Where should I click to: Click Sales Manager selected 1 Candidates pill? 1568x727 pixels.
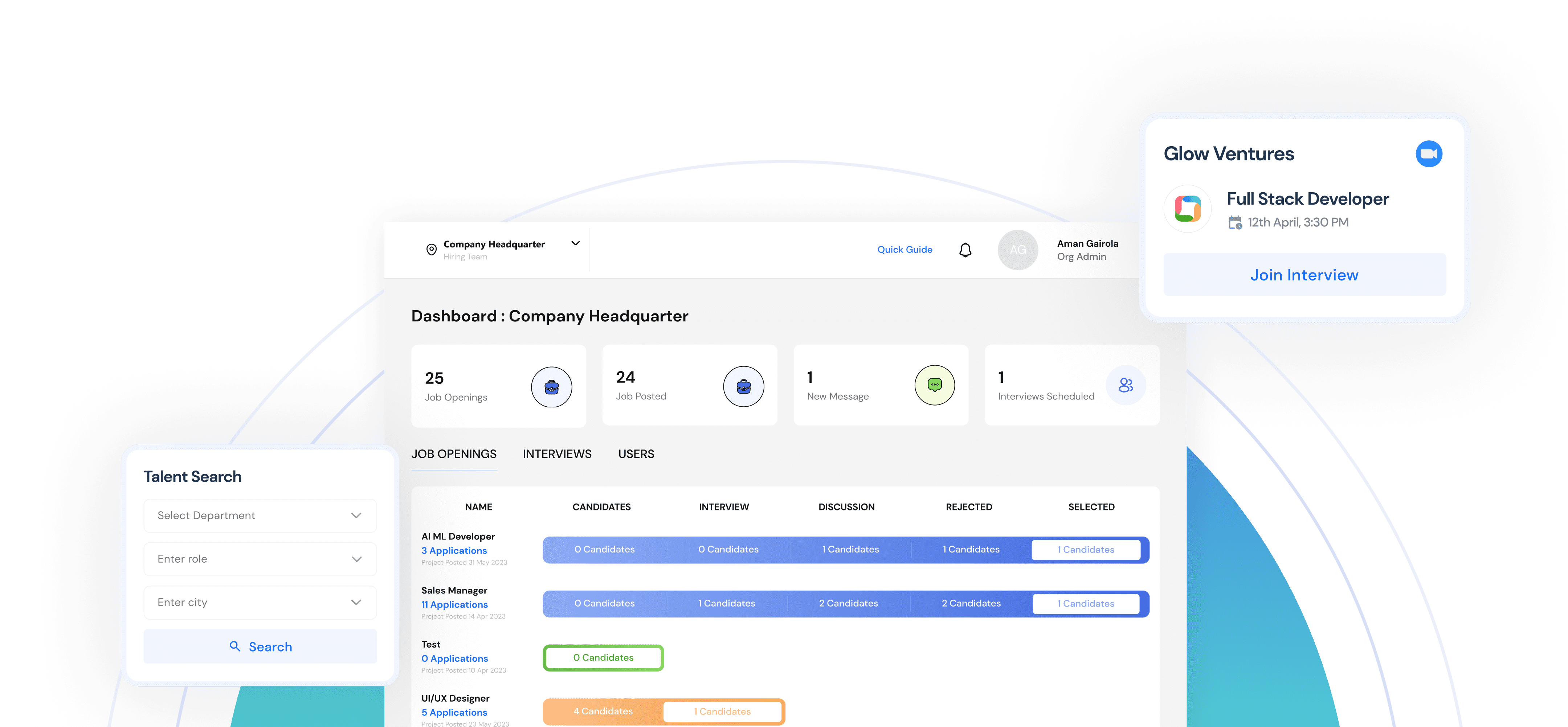click(1085, 604)
